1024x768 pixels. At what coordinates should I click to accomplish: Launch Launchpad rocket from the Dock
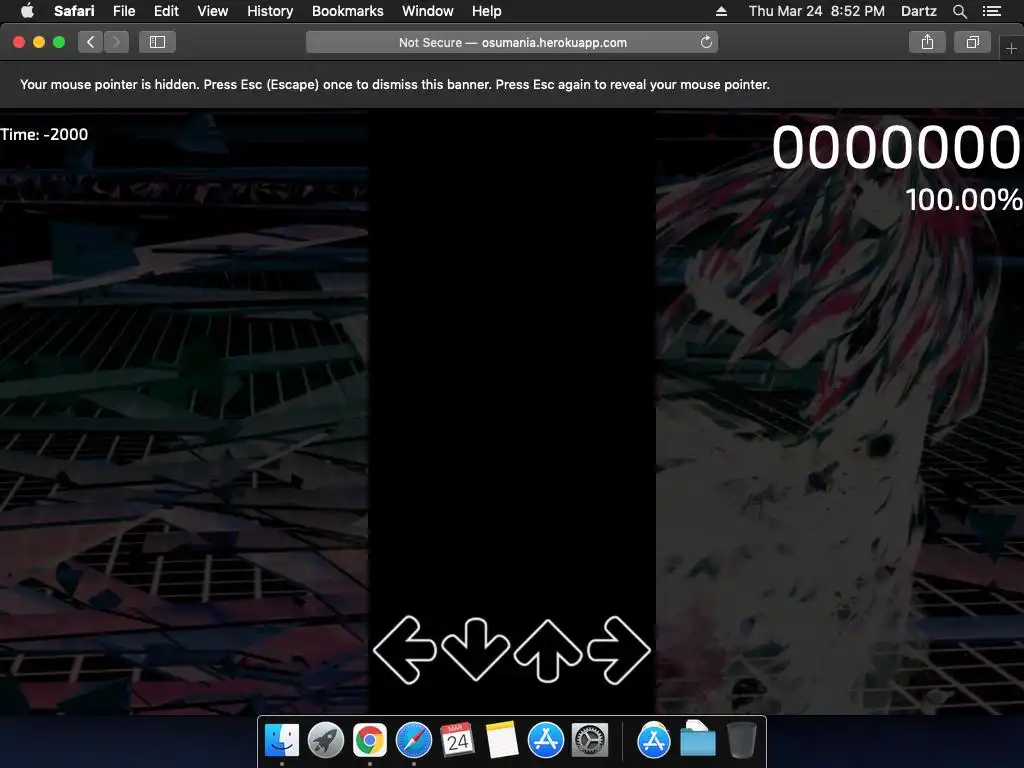(326, 740)
